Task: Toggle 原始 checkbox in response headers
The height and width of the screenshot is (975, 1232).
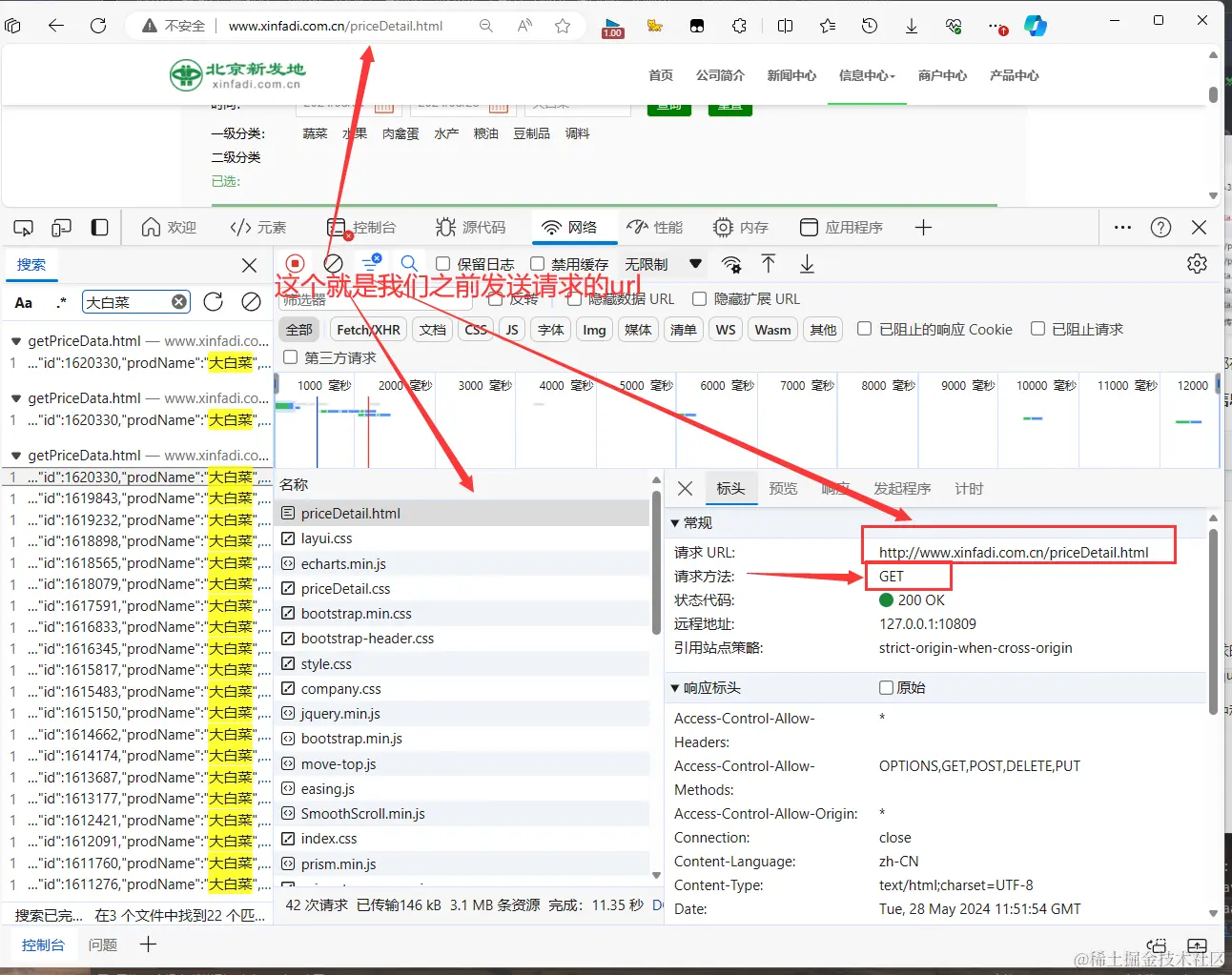Action: click(886, 687)
